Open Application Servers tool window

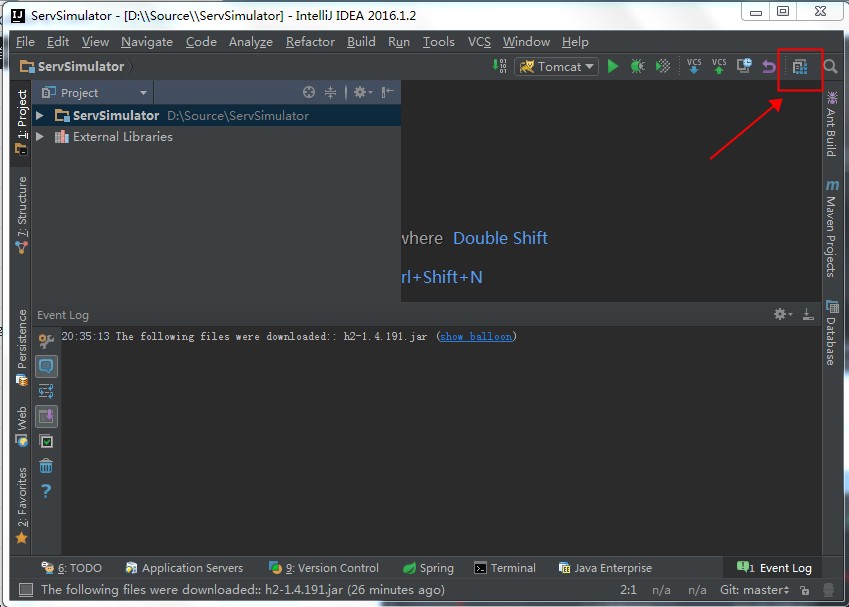tap(184, 568)
